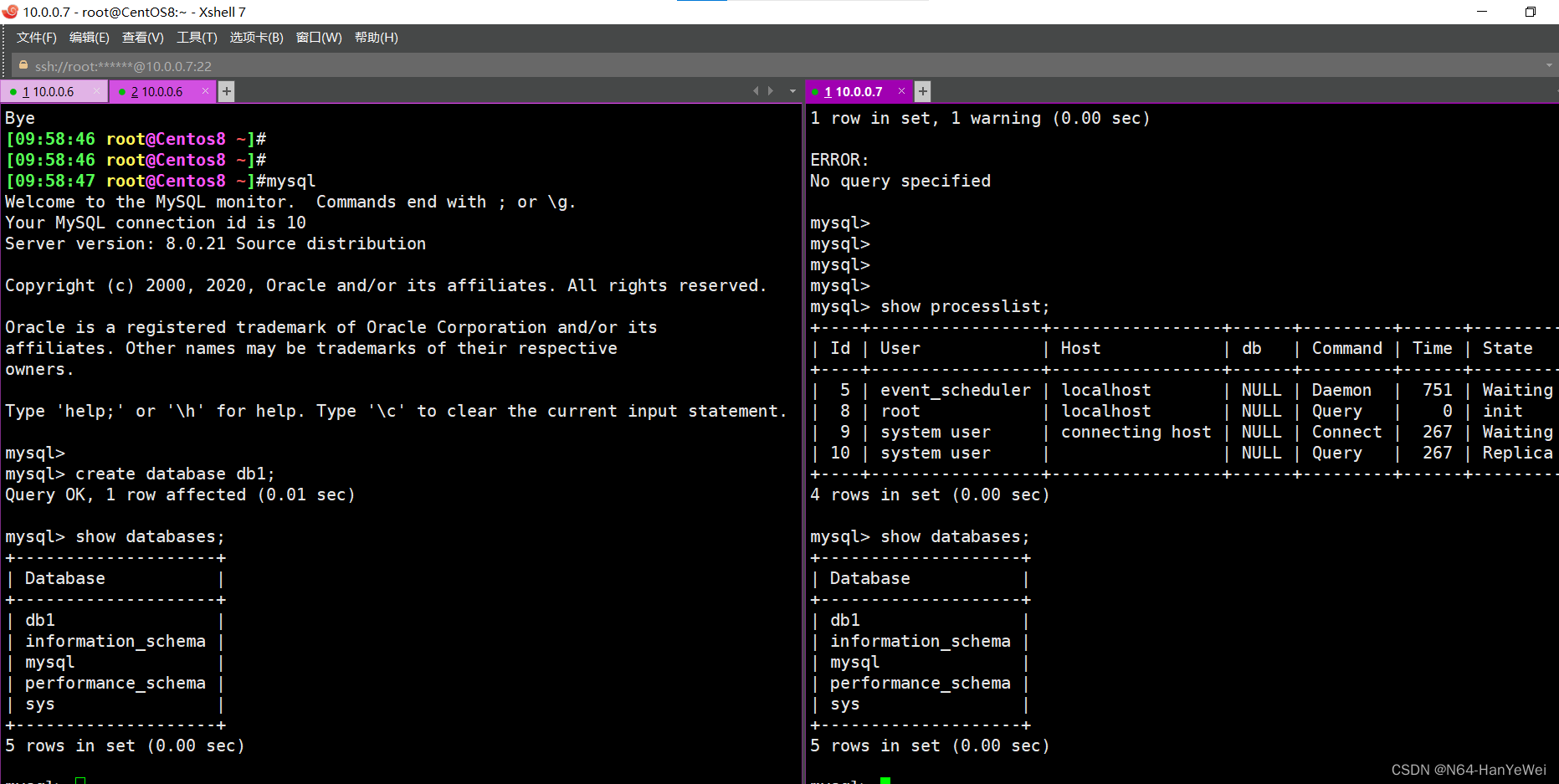Click the green cursor block in the left terminal

pyautogui.click(x=79, y=780)
